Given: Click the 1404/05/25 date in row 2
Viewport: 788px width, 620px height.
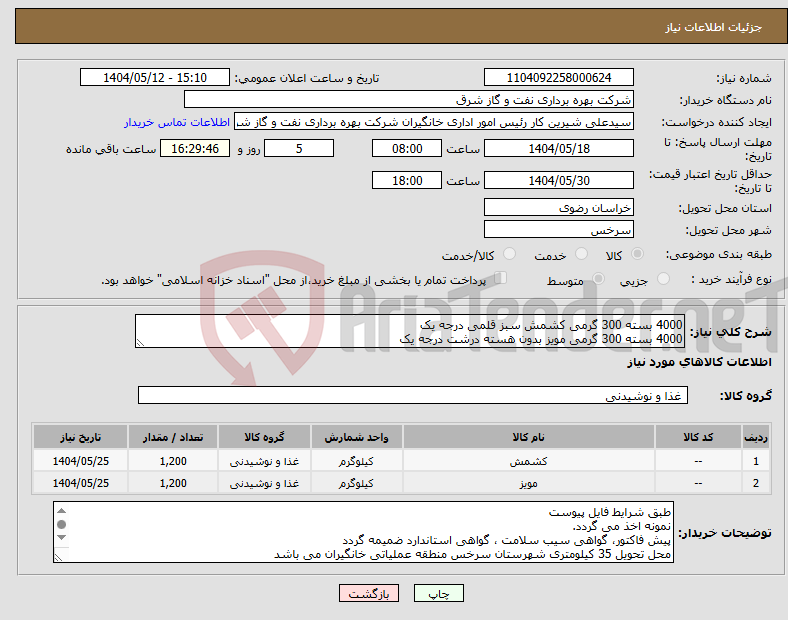Looking at the screenshot, I should [x=80, y=483].
